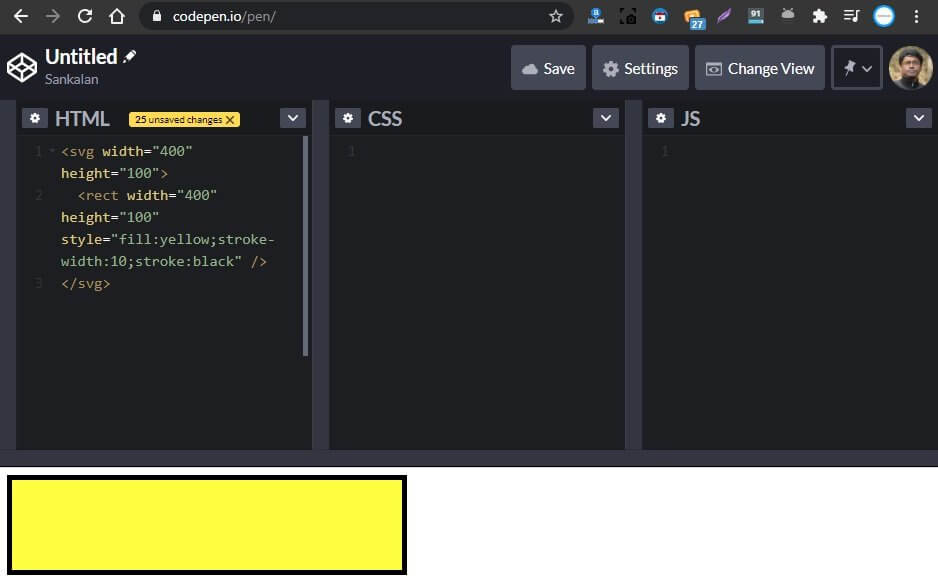938x588 pixels.
Task: Save the pen
Action: click(548, 68)
